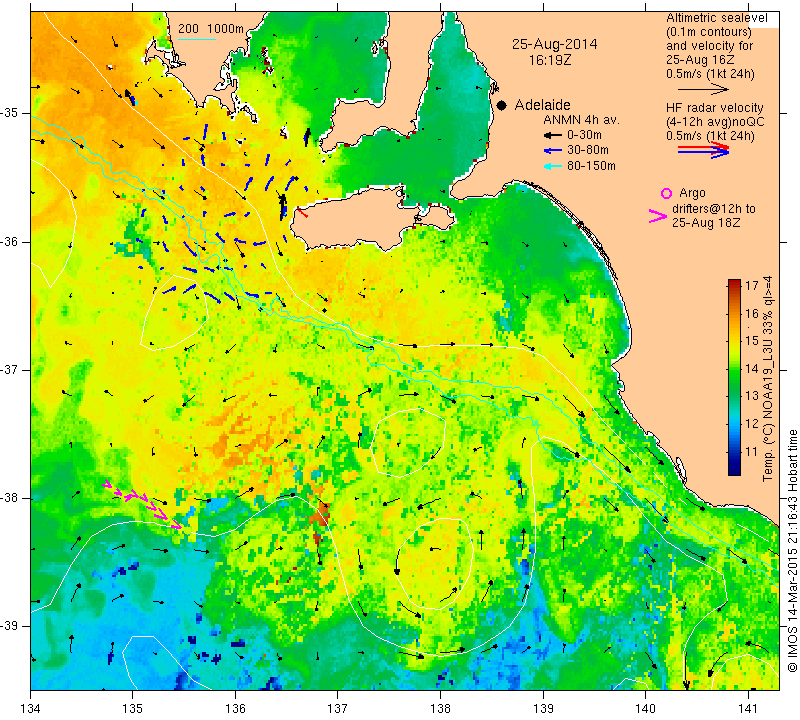This screenshot has height=720, width=800.
Task: Click the magenta Argo circle symbol
Action: coord(666,193)
